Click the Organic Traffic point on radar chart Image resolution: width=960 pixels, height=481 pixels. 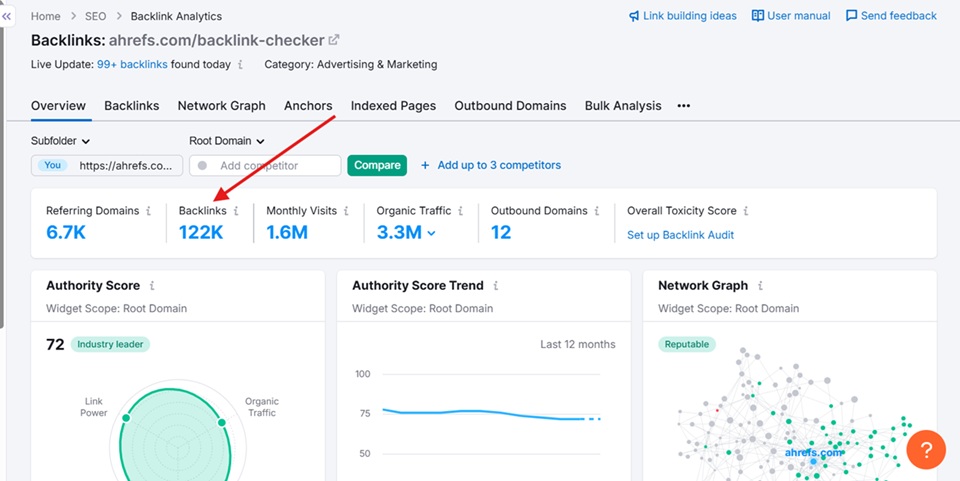click(222, 423)
